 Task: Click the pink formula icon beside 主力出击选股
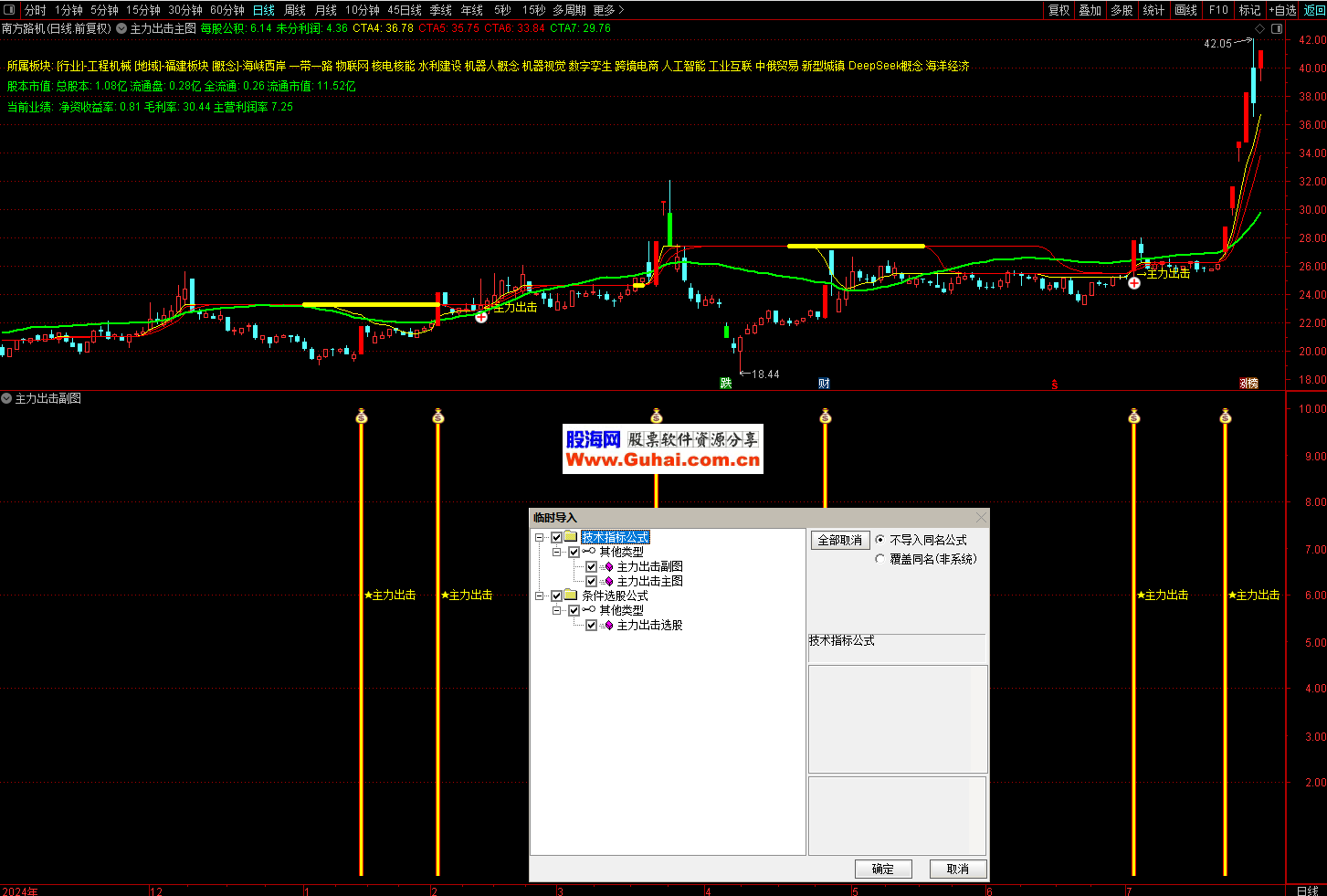(x=608, y=626)
